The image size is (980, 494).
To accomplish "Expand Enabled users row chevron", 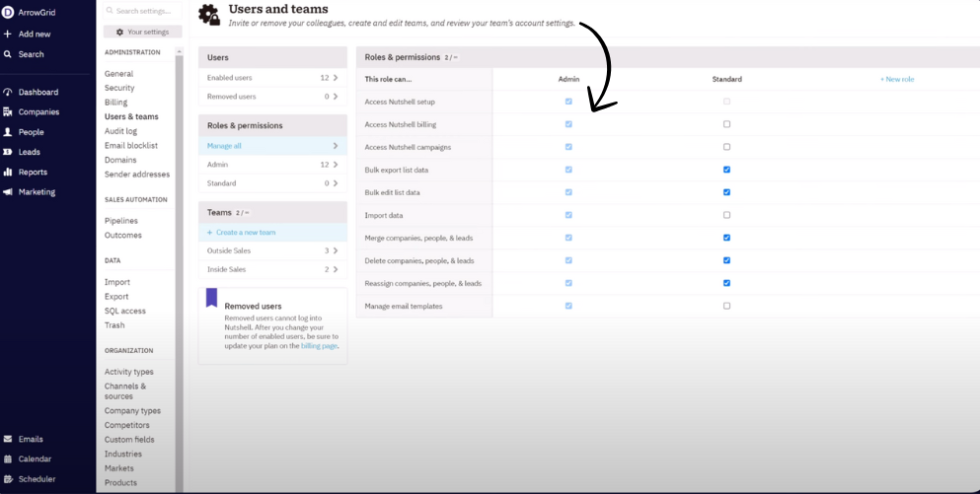I will point(336,78).
